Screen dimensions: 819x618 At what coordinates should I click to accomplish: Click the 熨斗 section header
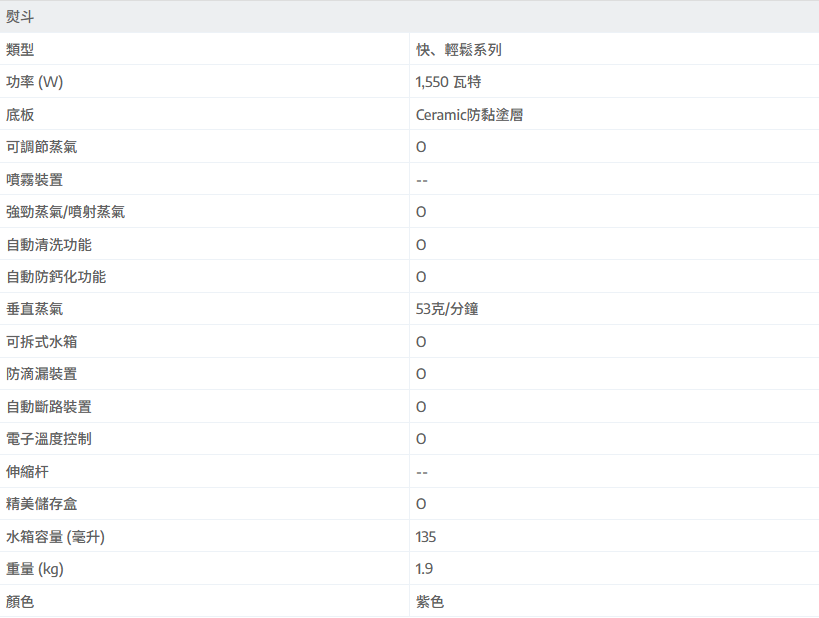(x=20, y=17)
